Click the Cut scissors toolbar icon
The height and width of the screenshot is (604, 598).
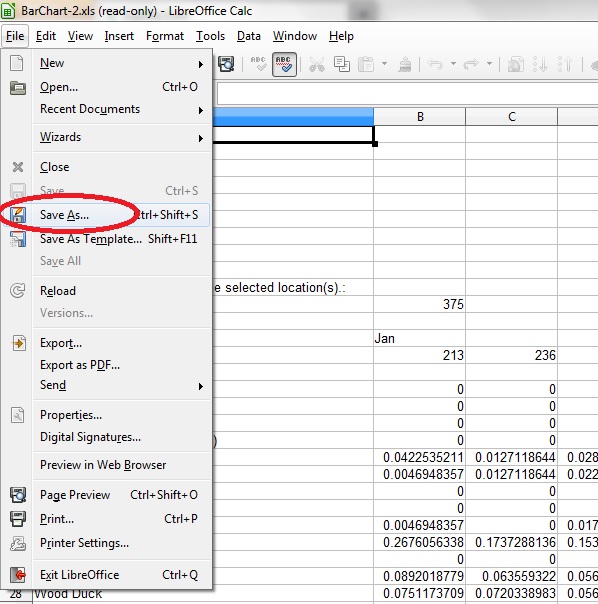pos(317,64)
